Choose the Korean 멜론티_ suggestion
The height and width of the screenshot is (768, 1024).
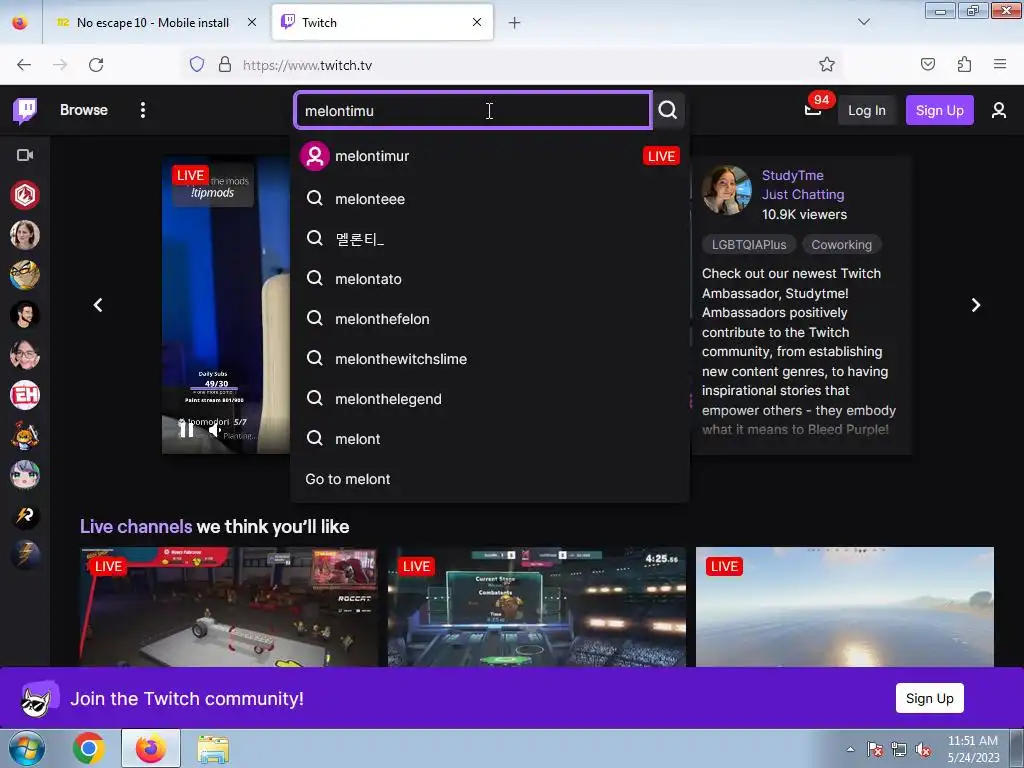490,239
